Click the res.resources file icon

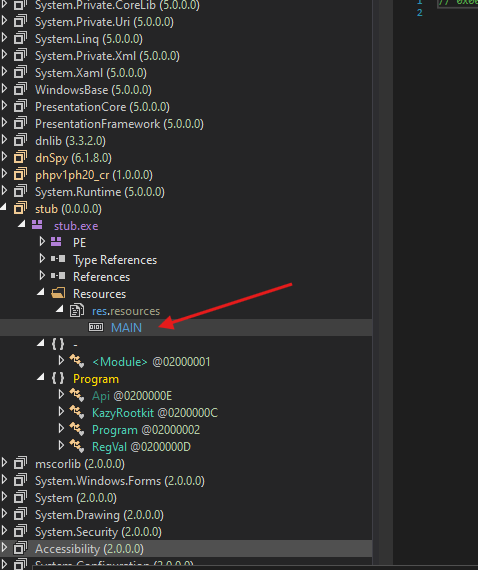click(77, 310)
